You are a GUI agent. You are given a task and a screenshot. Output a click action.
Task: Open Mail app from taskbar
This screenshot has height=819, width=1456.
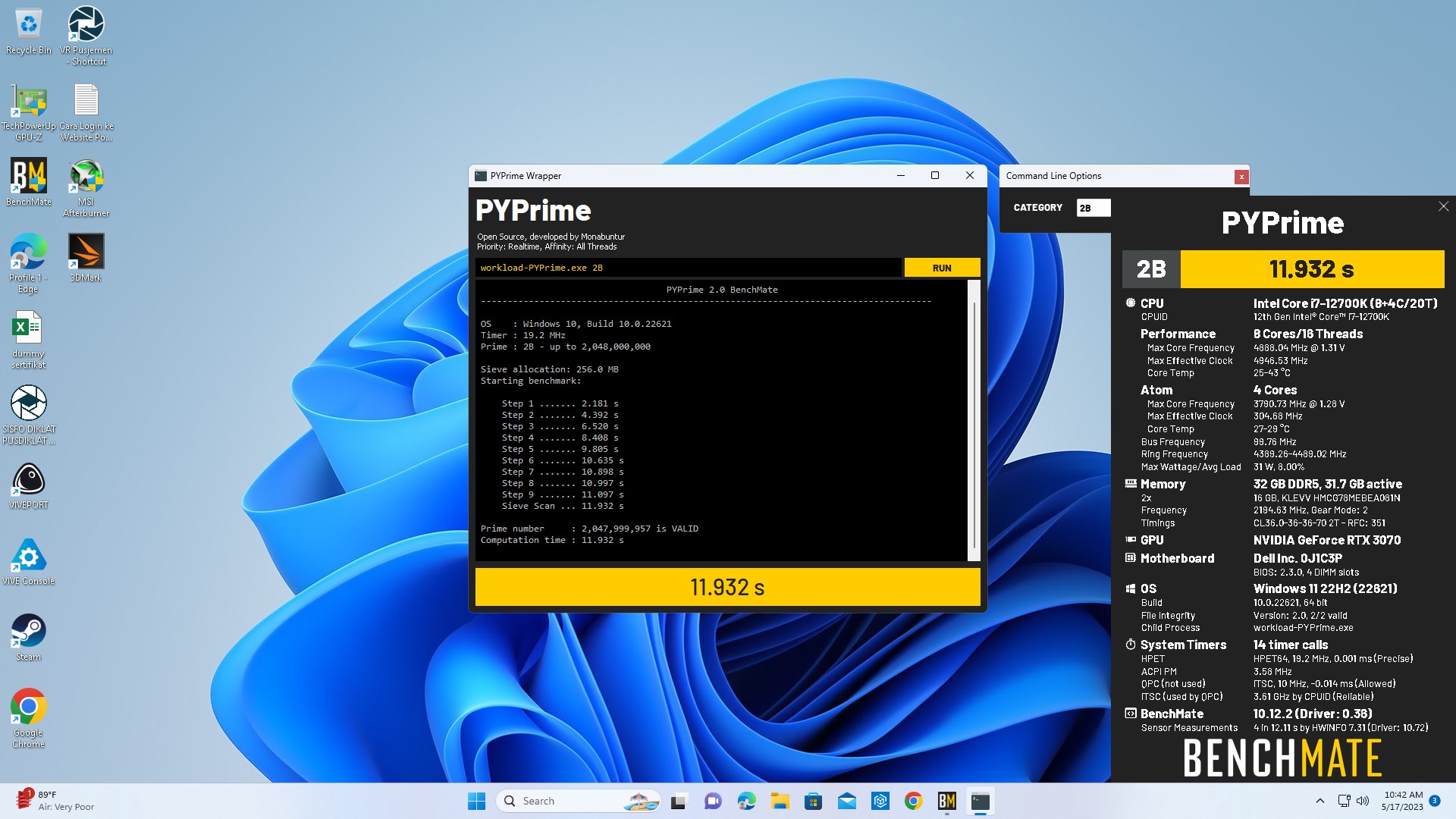(x=846, y=801)
